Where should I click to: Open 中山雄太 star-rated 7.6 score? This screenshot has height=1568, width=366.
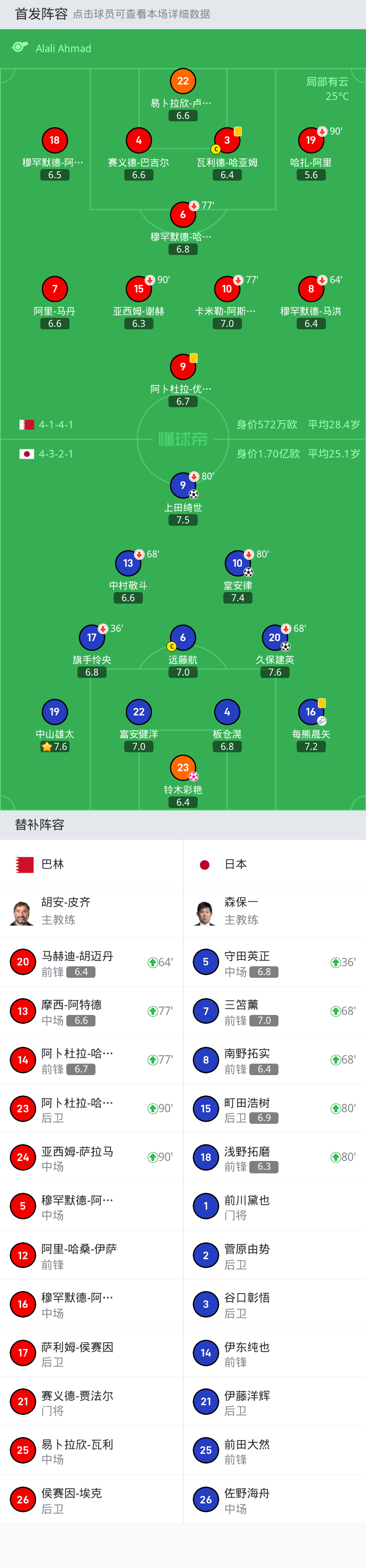coord(55,746)
